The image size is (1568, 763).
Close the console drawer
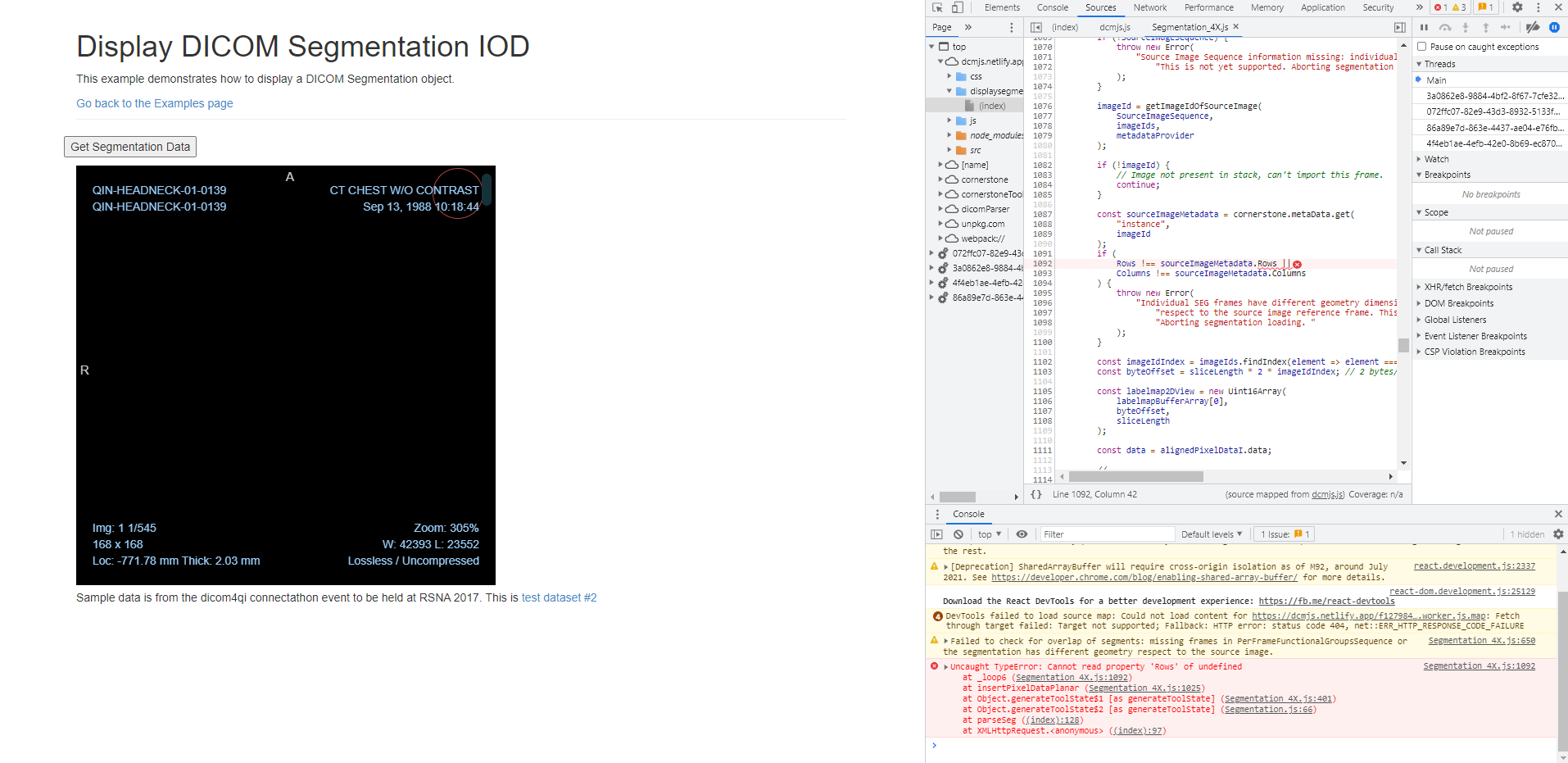pyautogui.click(x=1558, y=514)
